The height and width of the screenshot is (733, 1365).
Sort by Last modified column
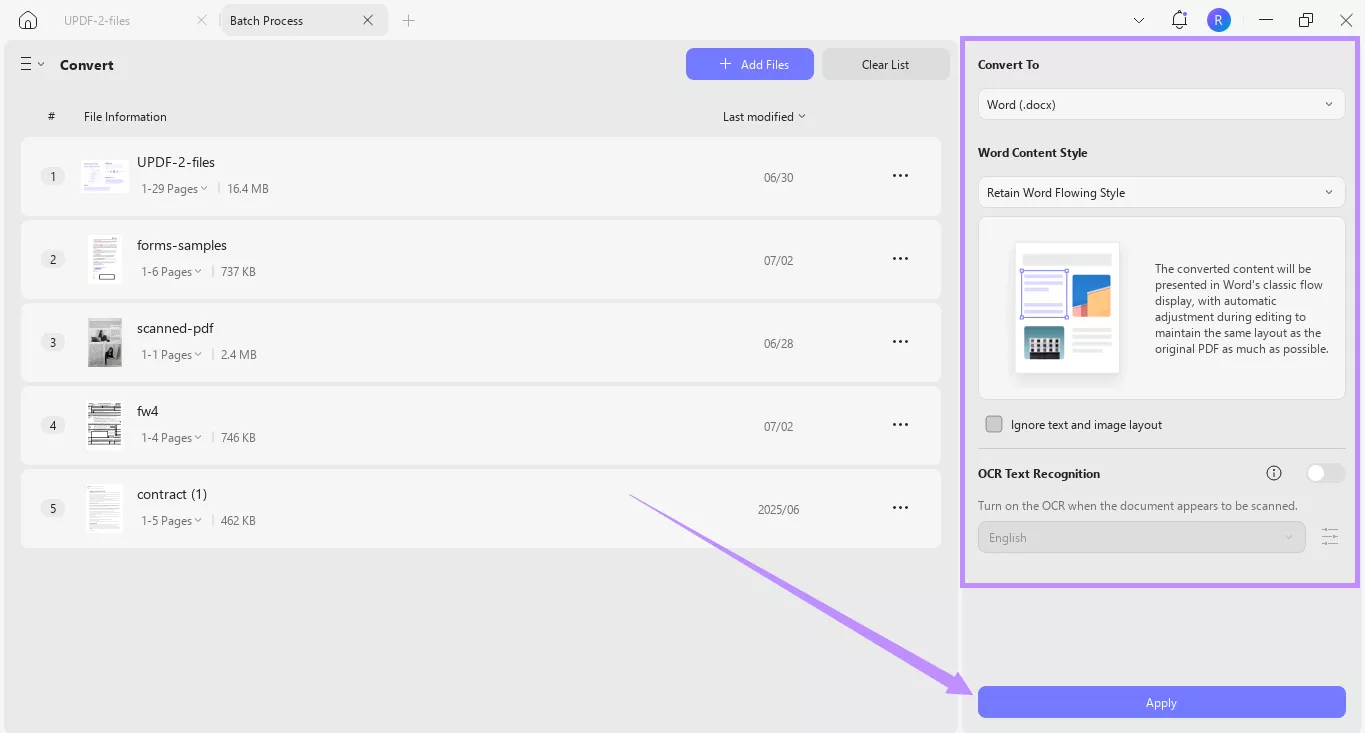tap(764, 117)
